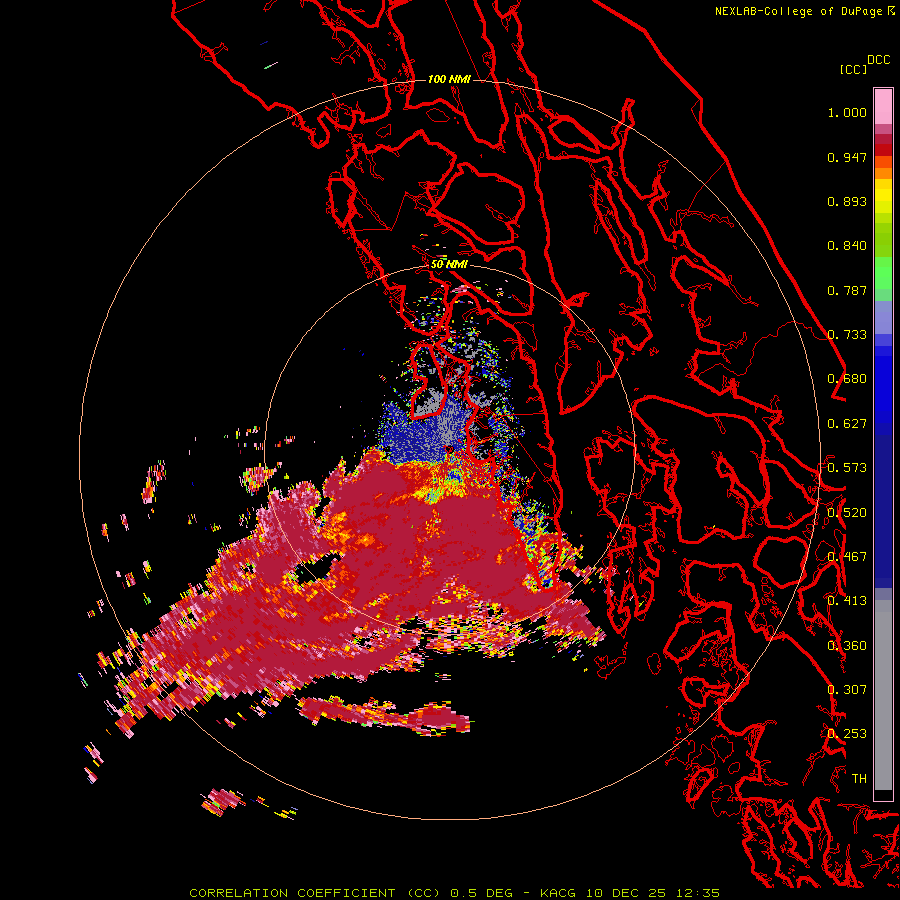Select the 0.787 color scale value
The height and width of the screenshot is (900, 900).
(x=847, y=290)
